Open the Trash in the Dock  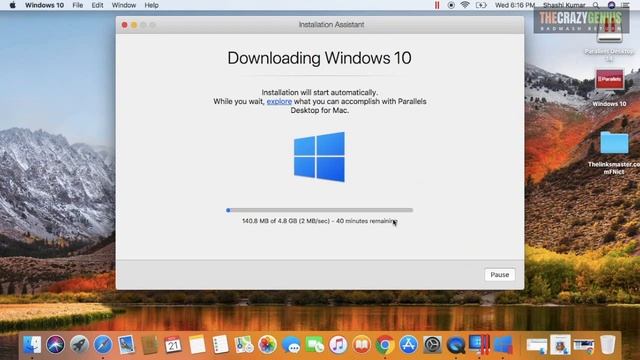(608, 345)
